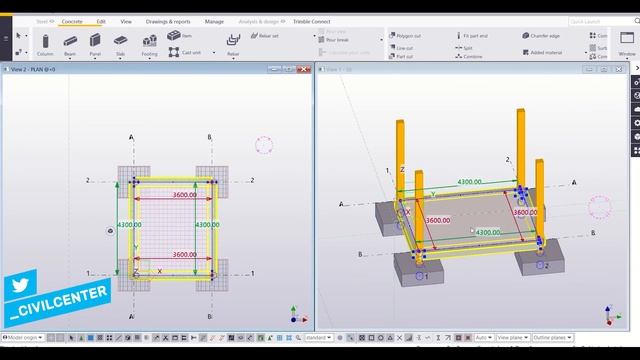The width and height of the screenshot is (640, 360).
Task: Click the pink dashed circle in plan view
Action: [264, 145]
